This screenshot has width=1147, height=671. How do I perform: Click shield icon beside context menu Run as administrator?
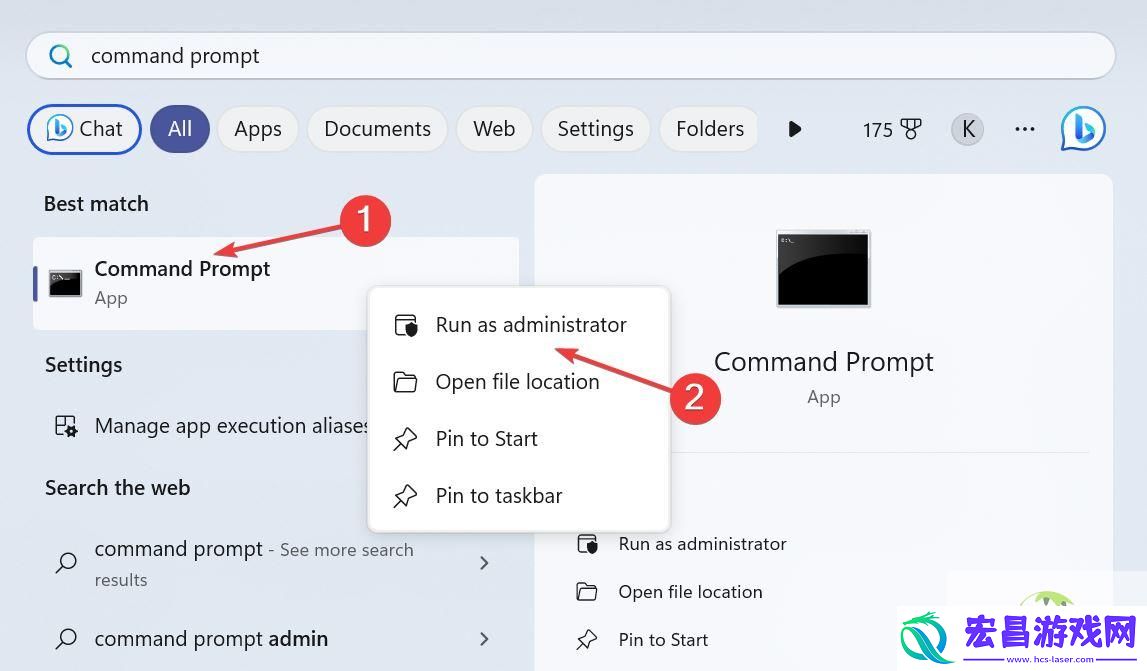click(x=406, y=325)
